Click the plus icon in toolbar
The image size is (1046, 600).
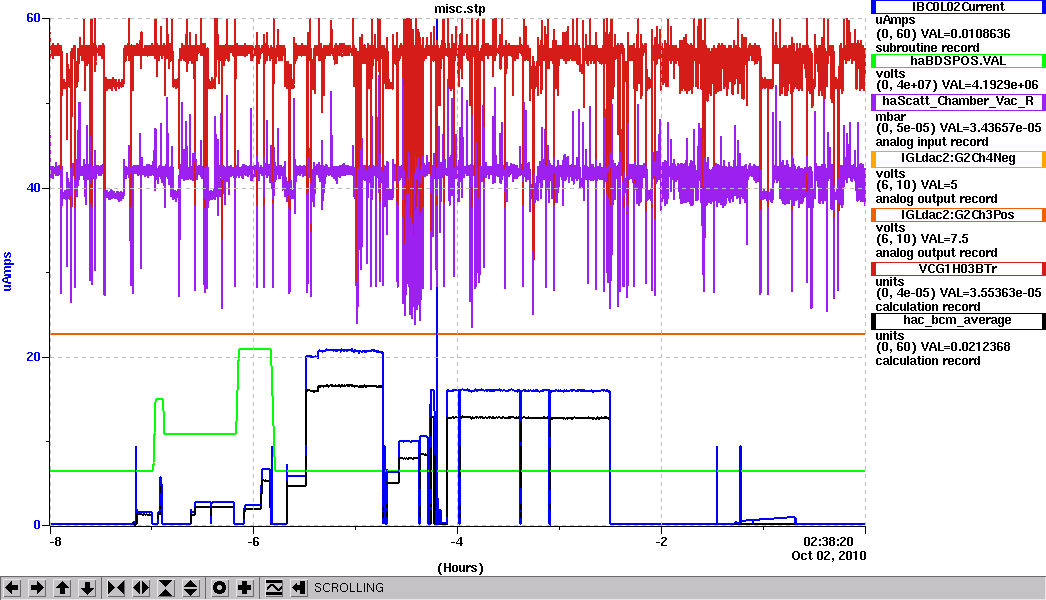245,588
